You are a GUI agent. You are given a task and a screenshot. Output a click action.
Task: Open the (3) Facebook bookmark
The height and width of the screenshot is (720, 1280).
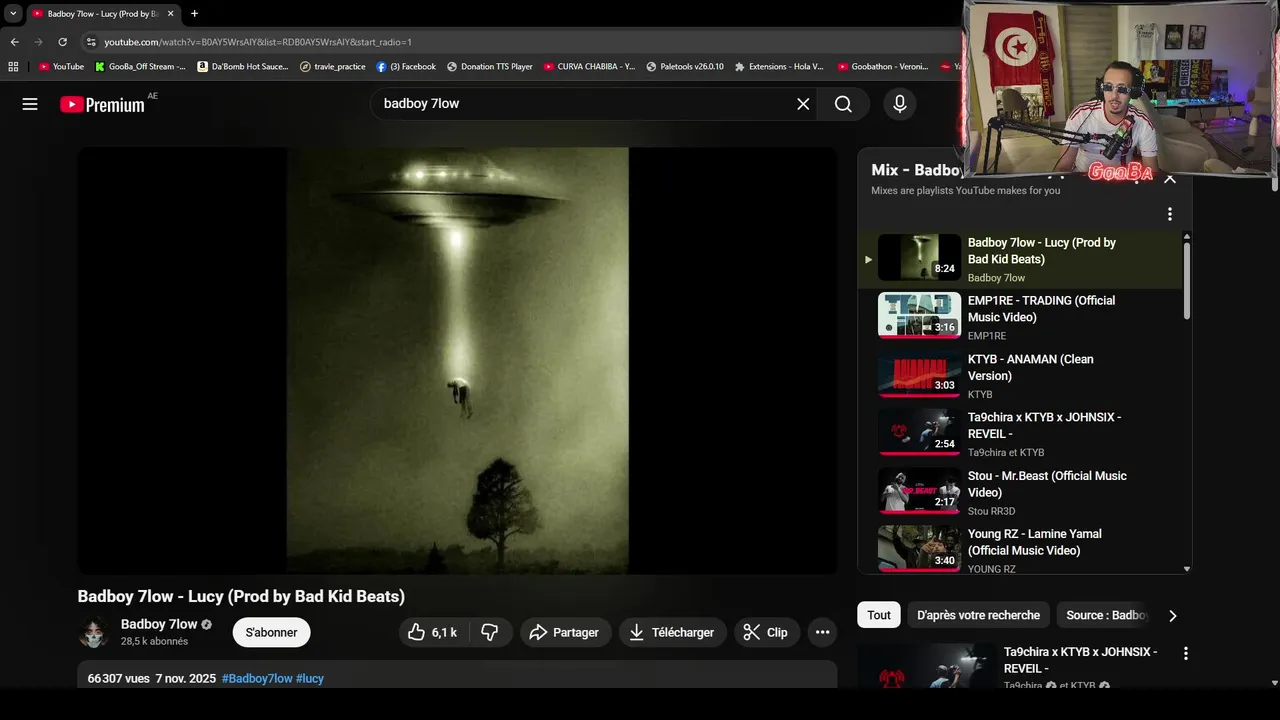[406, 67]
